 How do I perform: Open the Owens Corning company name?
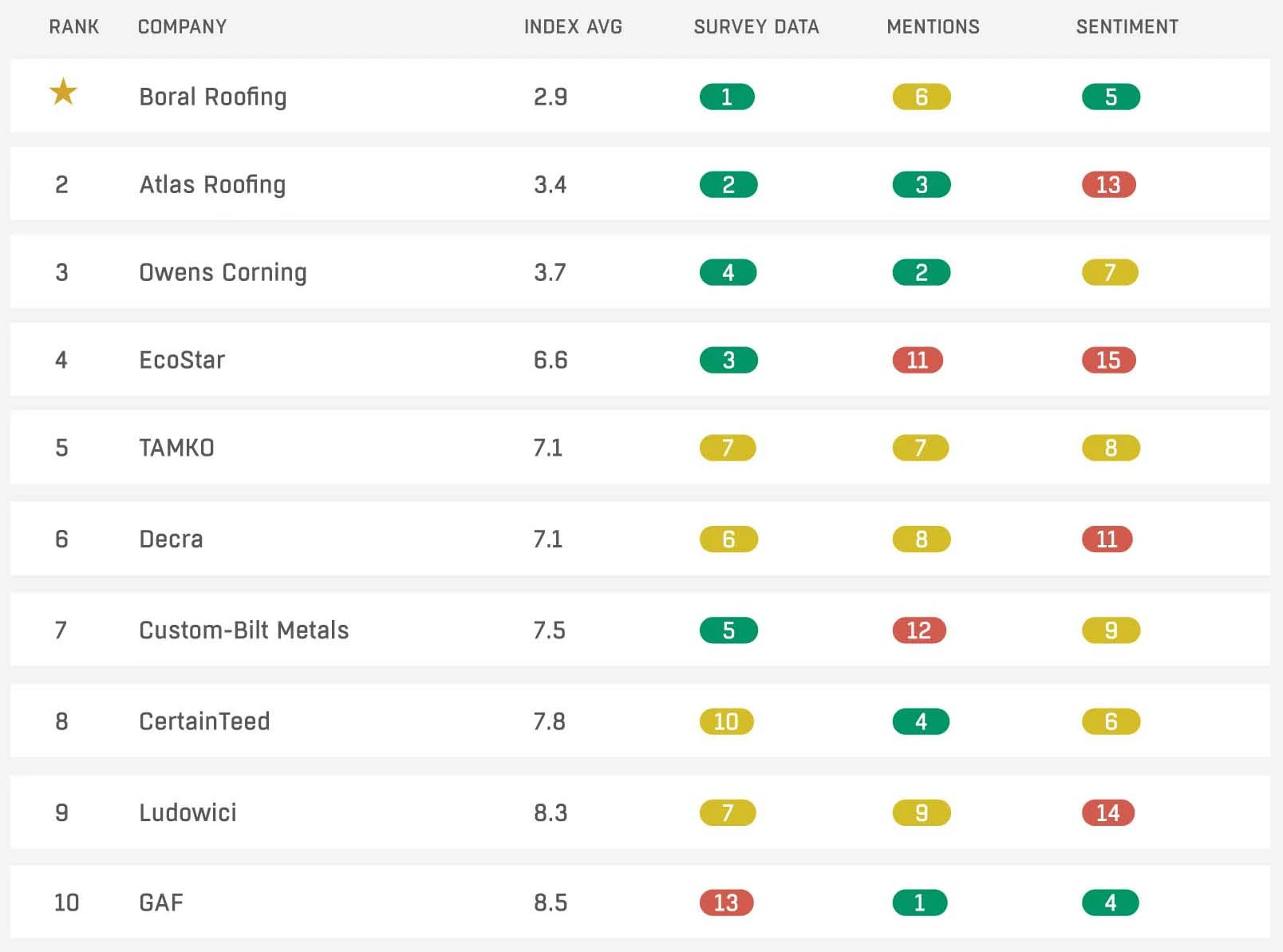[x=223, y=273]
